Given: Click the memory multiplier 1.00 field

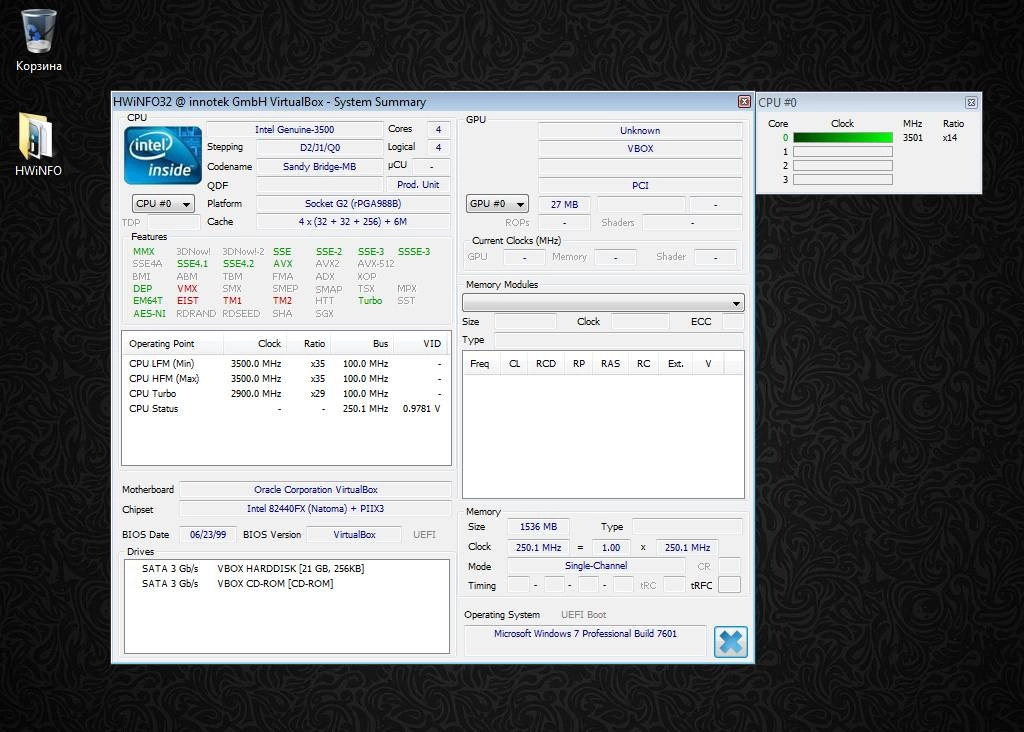Looking at the screenshot, I should [611, 548].
